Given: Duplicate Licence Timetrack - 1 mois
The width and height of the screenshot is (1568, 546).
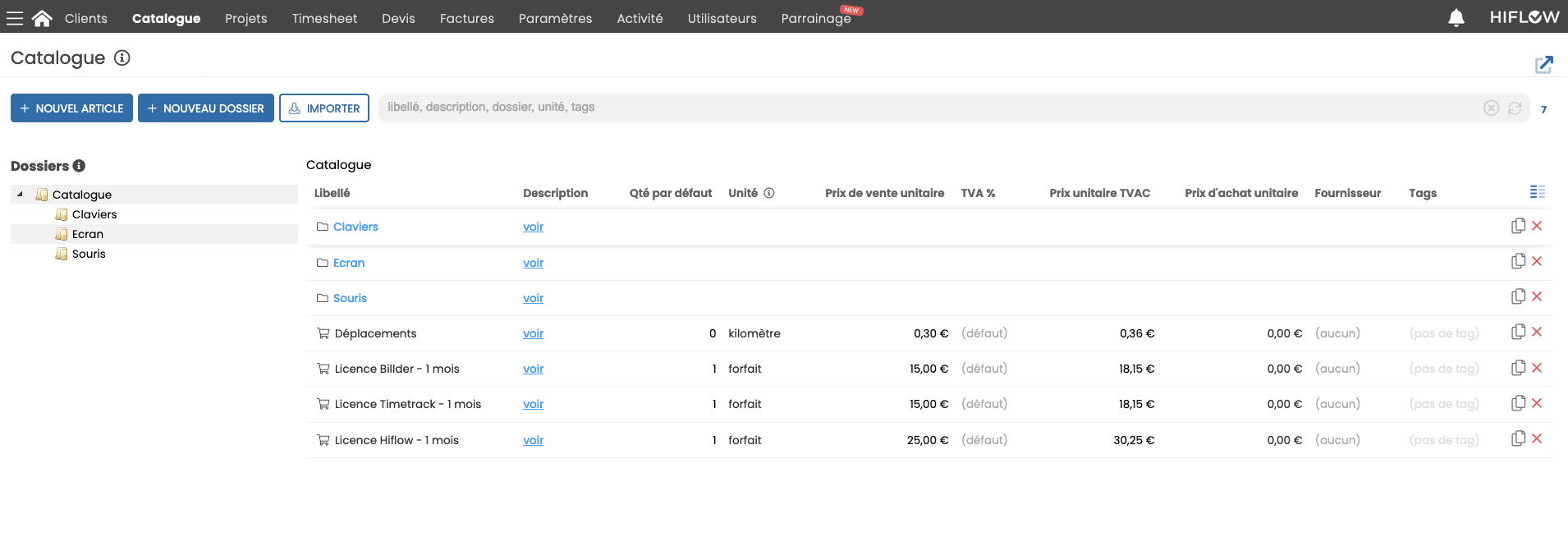Looking at the screenshot, I should point(1519,403).
